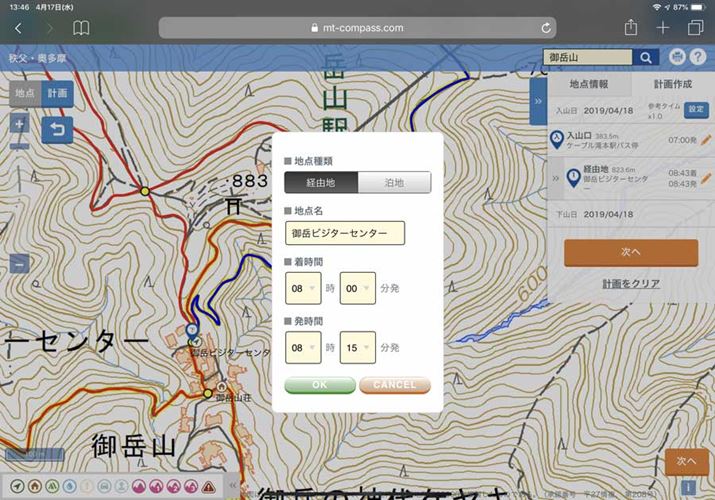The width and height of the screenshot is (715, 500).
Task: Click the 地点名 text field
Action: (344, 233)
